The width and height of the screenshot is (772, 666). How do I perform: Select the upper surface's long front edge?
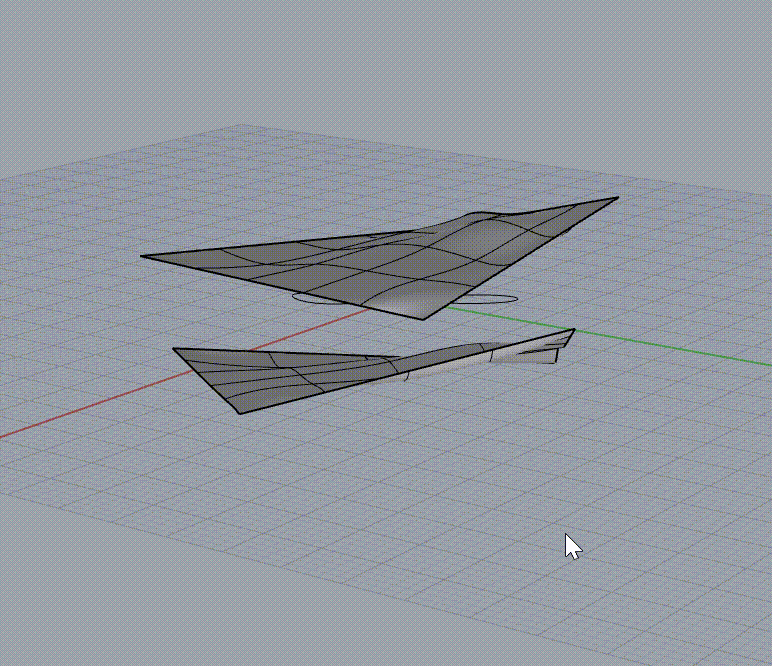click(x=281, y=287)
